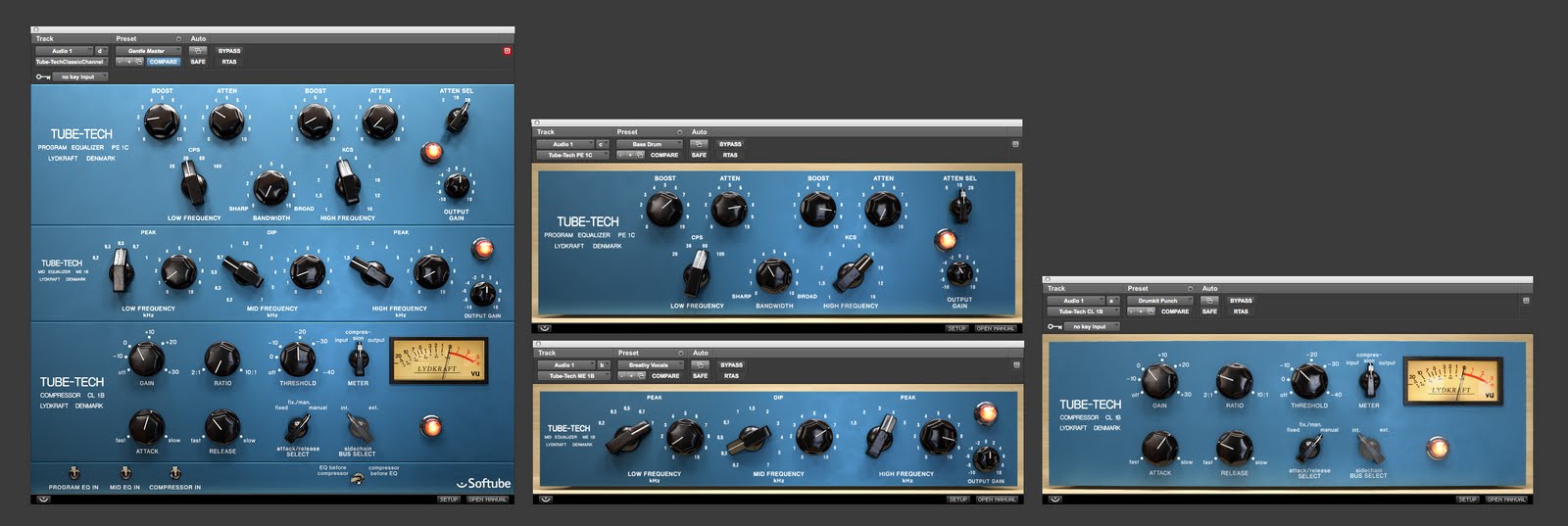Viewport: 1568px width, 526px height.
Task: Click the automation enable icon in ME 1B window
Action: (x=700, y=364)
